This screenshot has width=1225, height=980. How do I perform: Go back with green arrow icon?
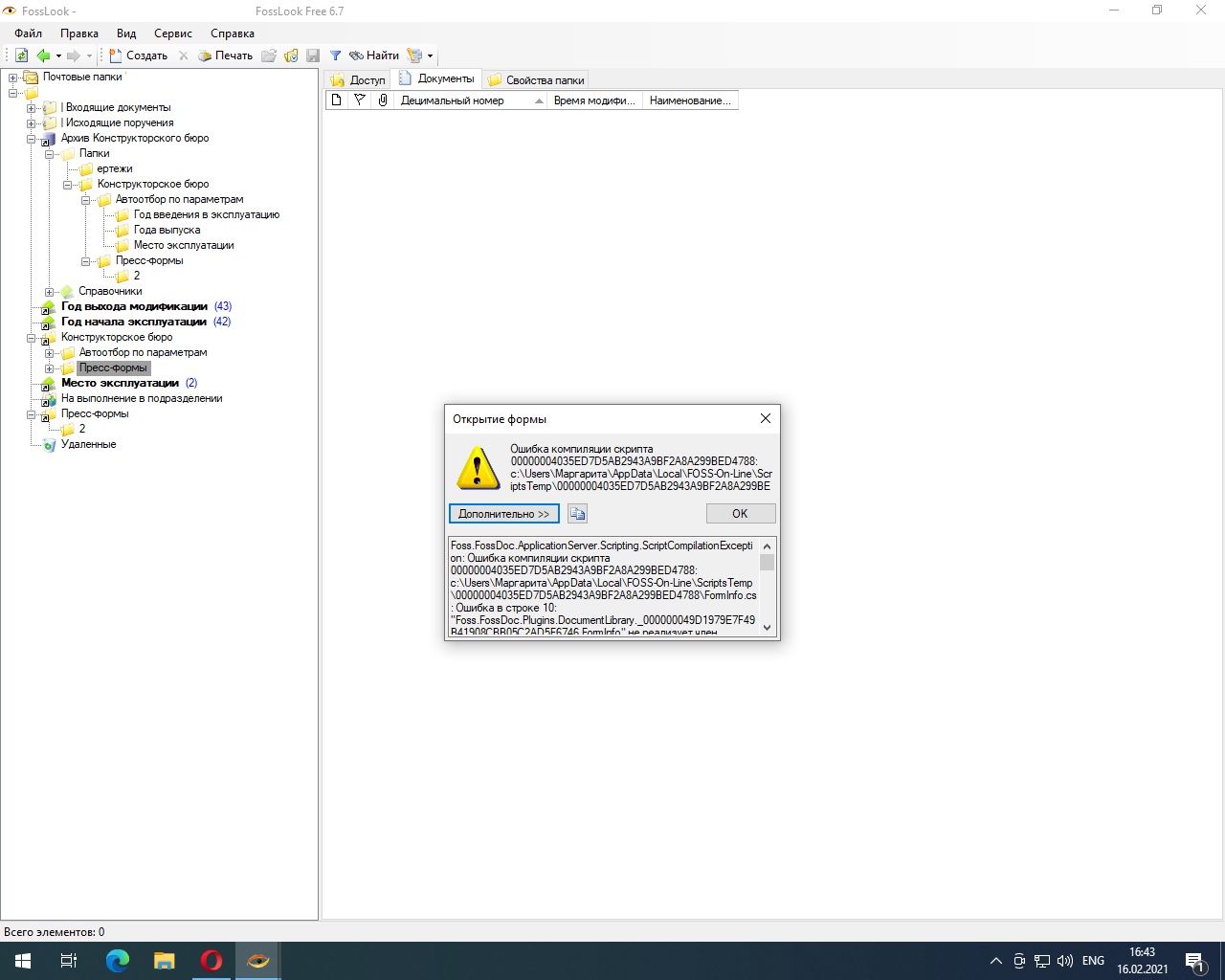43,56
